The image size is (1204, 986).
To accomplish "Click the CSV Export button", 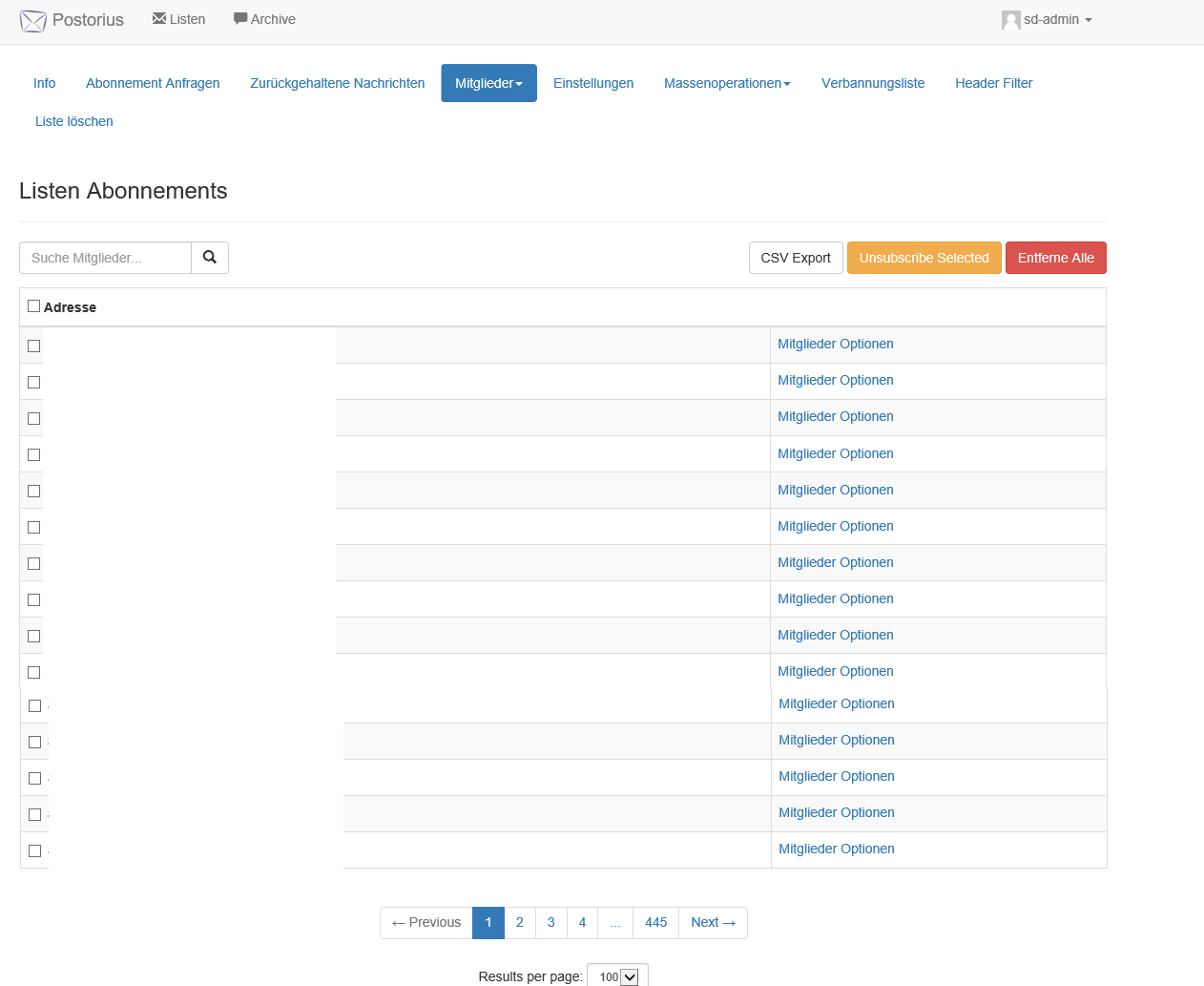I will click(796, 258).
